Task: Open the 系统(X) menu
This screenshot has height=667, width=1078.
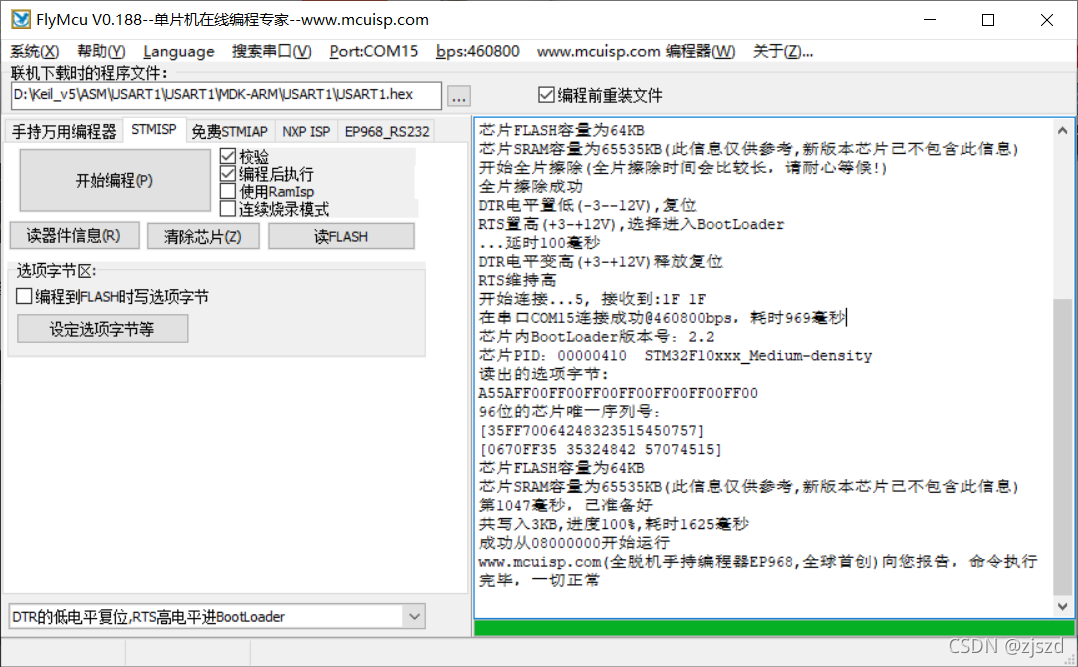Action: pos(35,52)
